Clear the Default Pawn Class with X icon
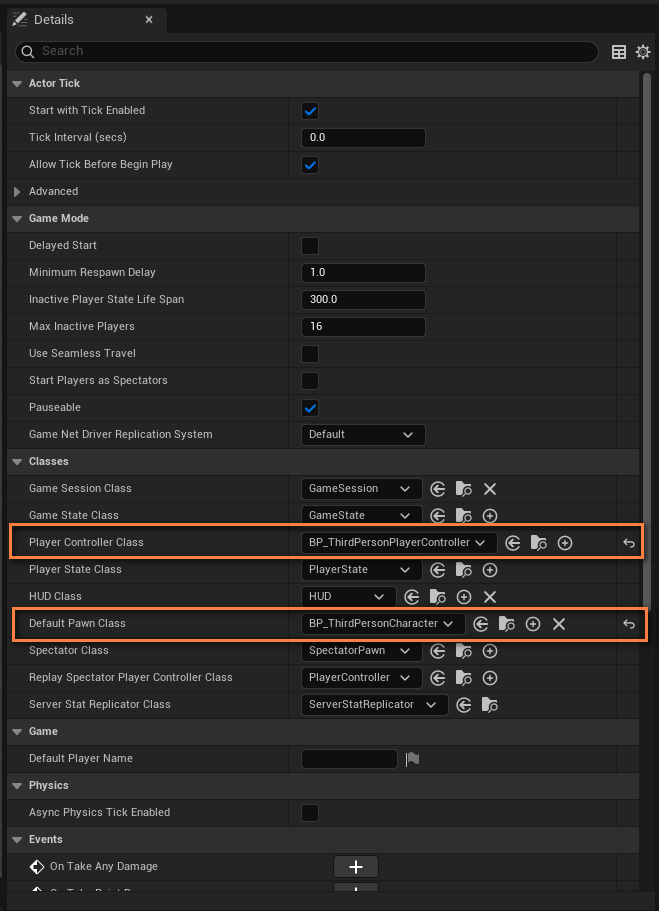Screen dimensions: 659x911 click(559, 624)
